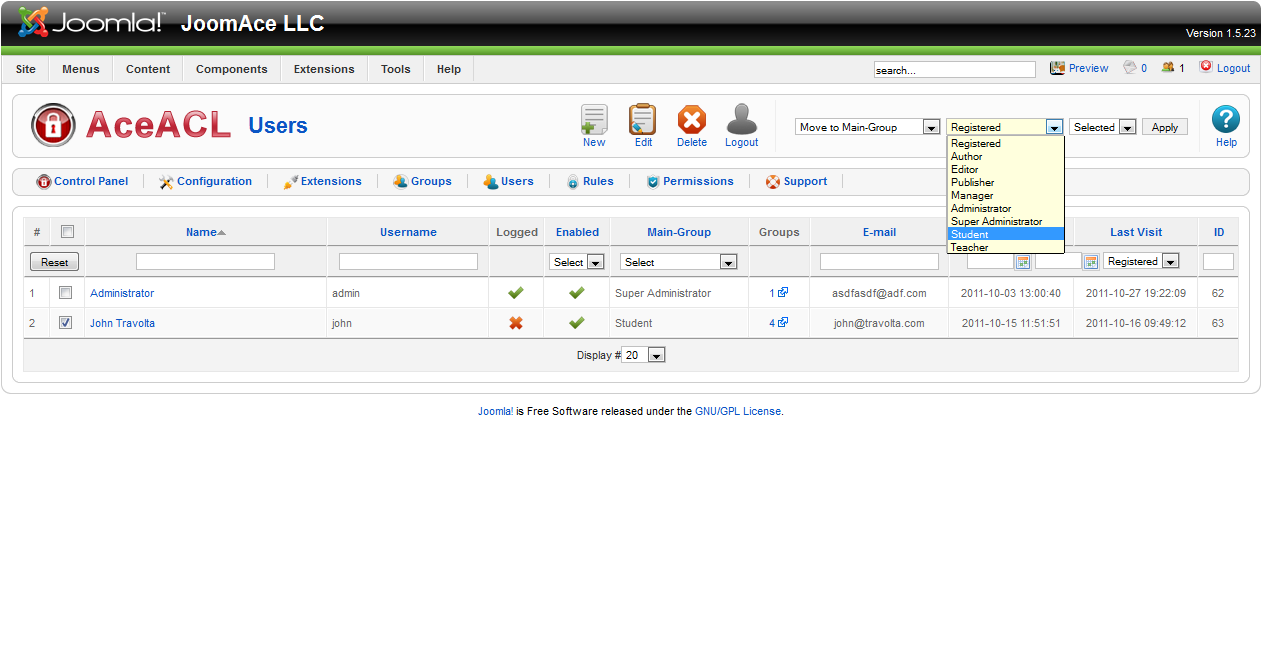This screenshot has height=667, width=1263.
Task: Open the Display # 20 dropdown
Action: (x=644, y=355)
